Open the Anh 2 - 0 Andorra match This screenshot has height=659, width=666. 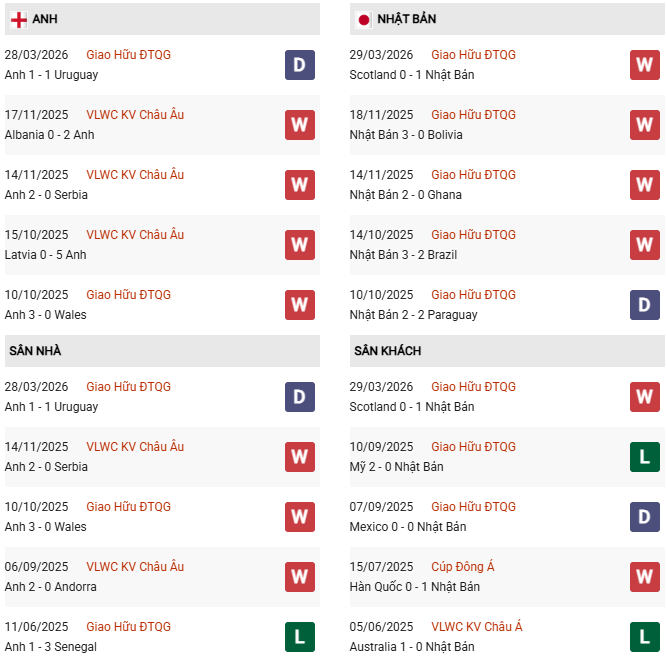point(50,587)
